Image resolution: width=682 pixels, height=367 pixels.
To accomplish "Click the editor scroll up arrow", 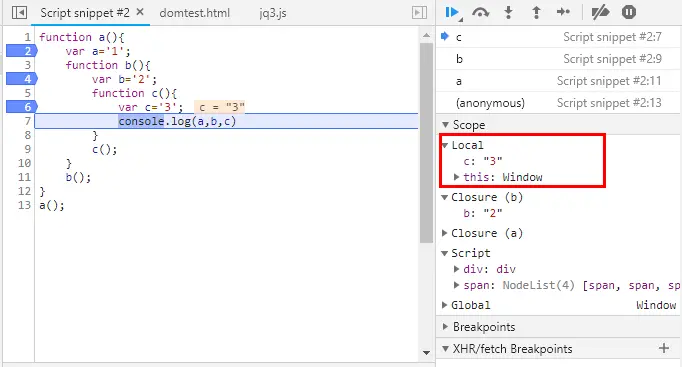I will click(426, 35).
